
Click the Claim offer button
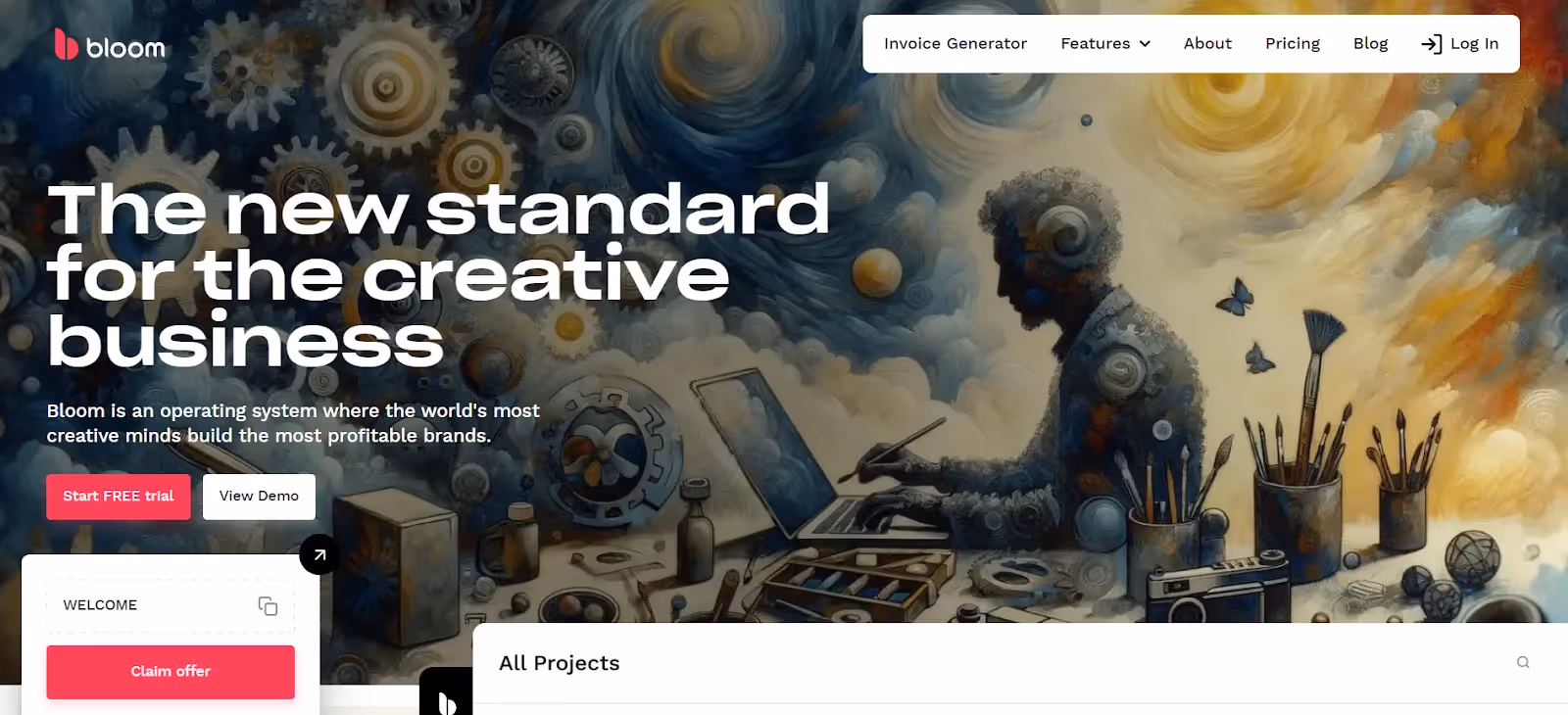(x=171, y=672)
